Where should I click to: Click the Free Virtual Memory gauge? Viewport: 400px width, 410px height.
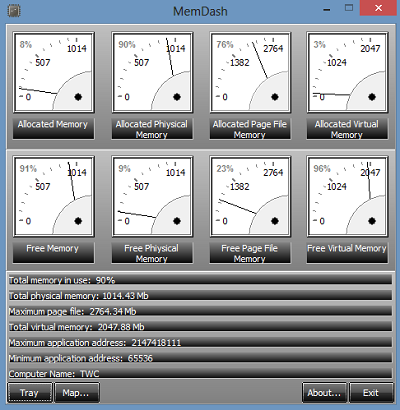347,196
